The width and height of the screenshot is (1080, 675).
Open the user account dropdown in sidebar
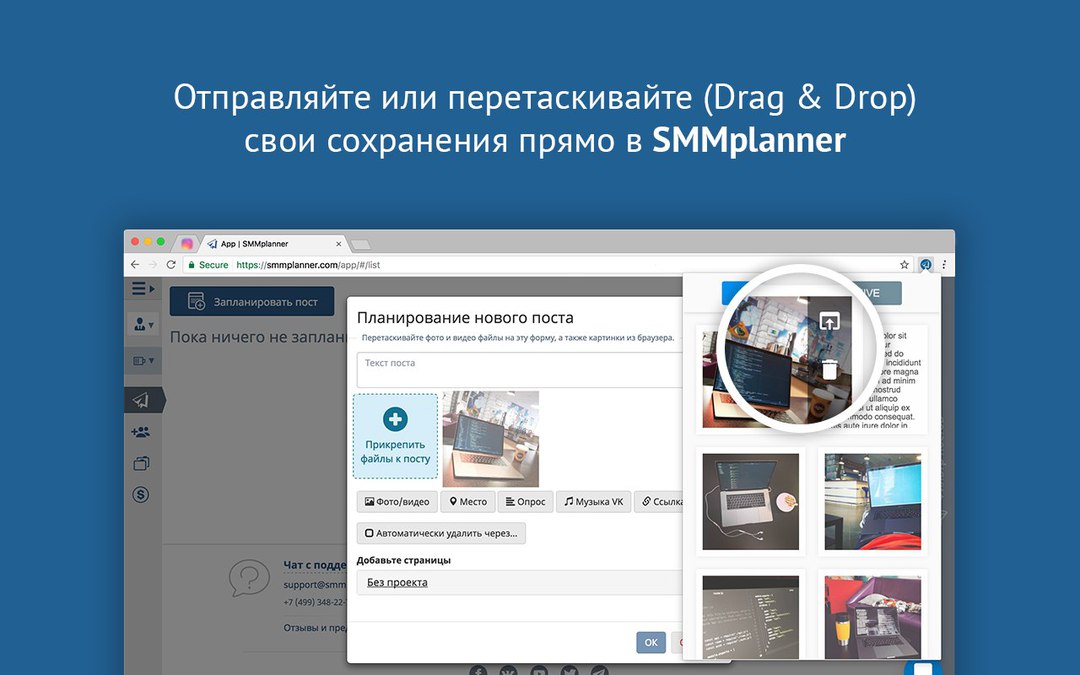(143, 324)
